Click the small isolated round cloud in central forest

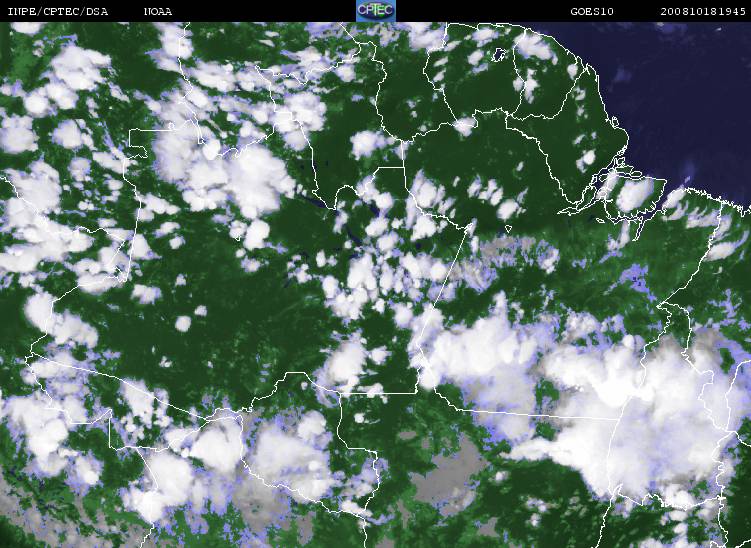coord(183,323)
